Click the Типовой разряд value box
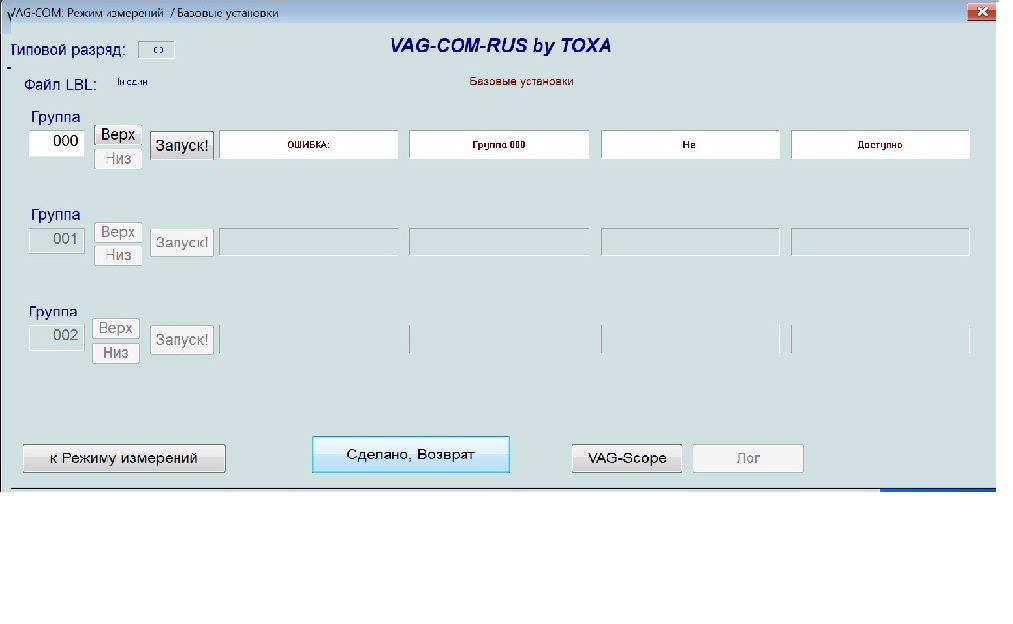The image size is (1013, 624). point(156,50)
